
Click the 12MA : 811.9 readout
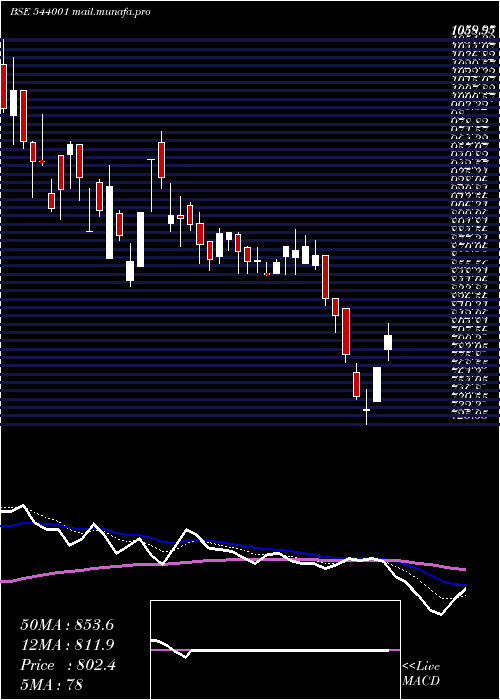click(67, 645)
